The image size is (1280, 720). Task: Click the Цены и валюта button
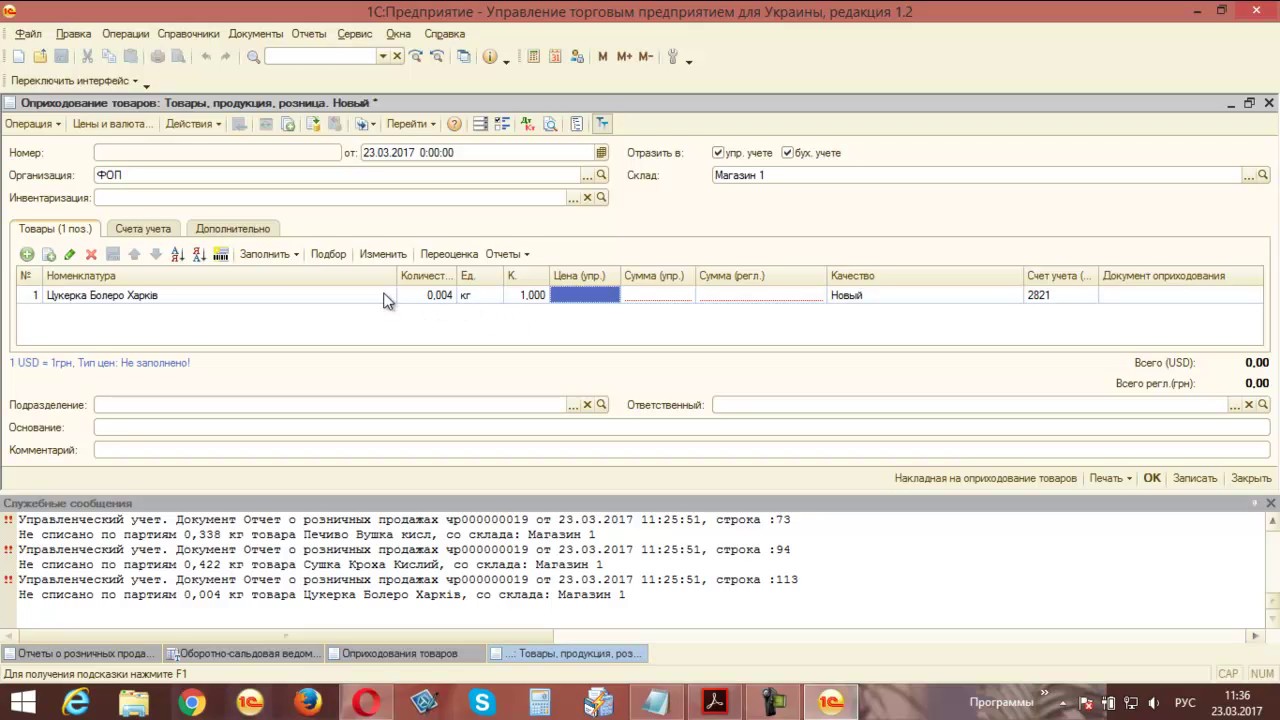point(113,124)
